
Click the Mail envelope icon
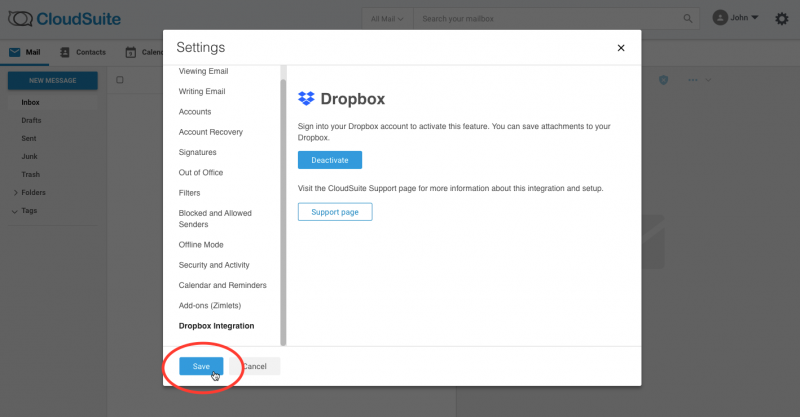(15, 52)
